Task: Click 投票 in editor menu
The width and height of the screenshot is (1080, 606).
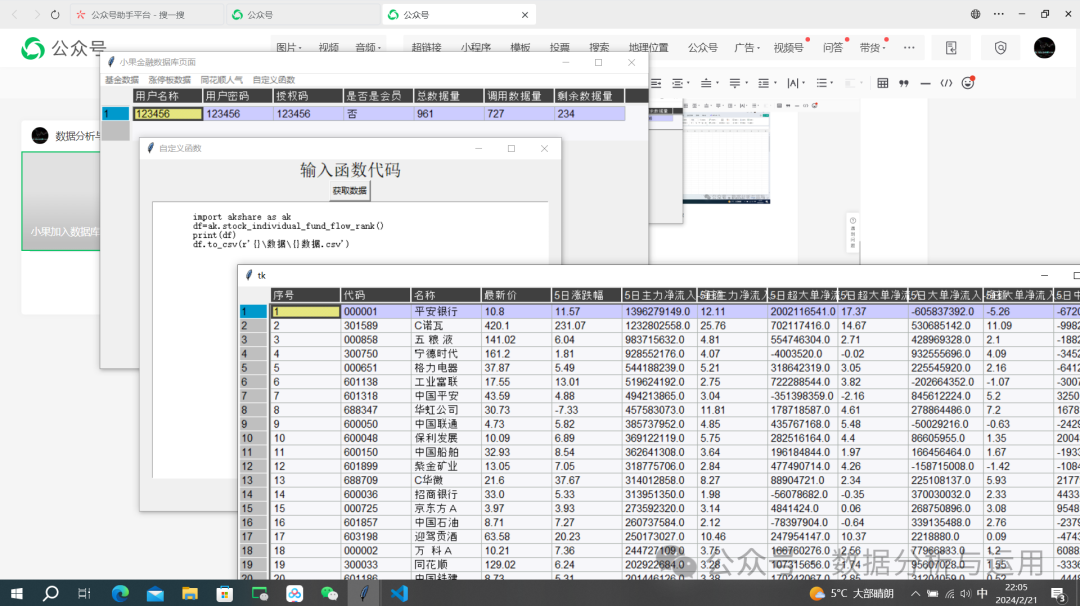Action: 559,48
